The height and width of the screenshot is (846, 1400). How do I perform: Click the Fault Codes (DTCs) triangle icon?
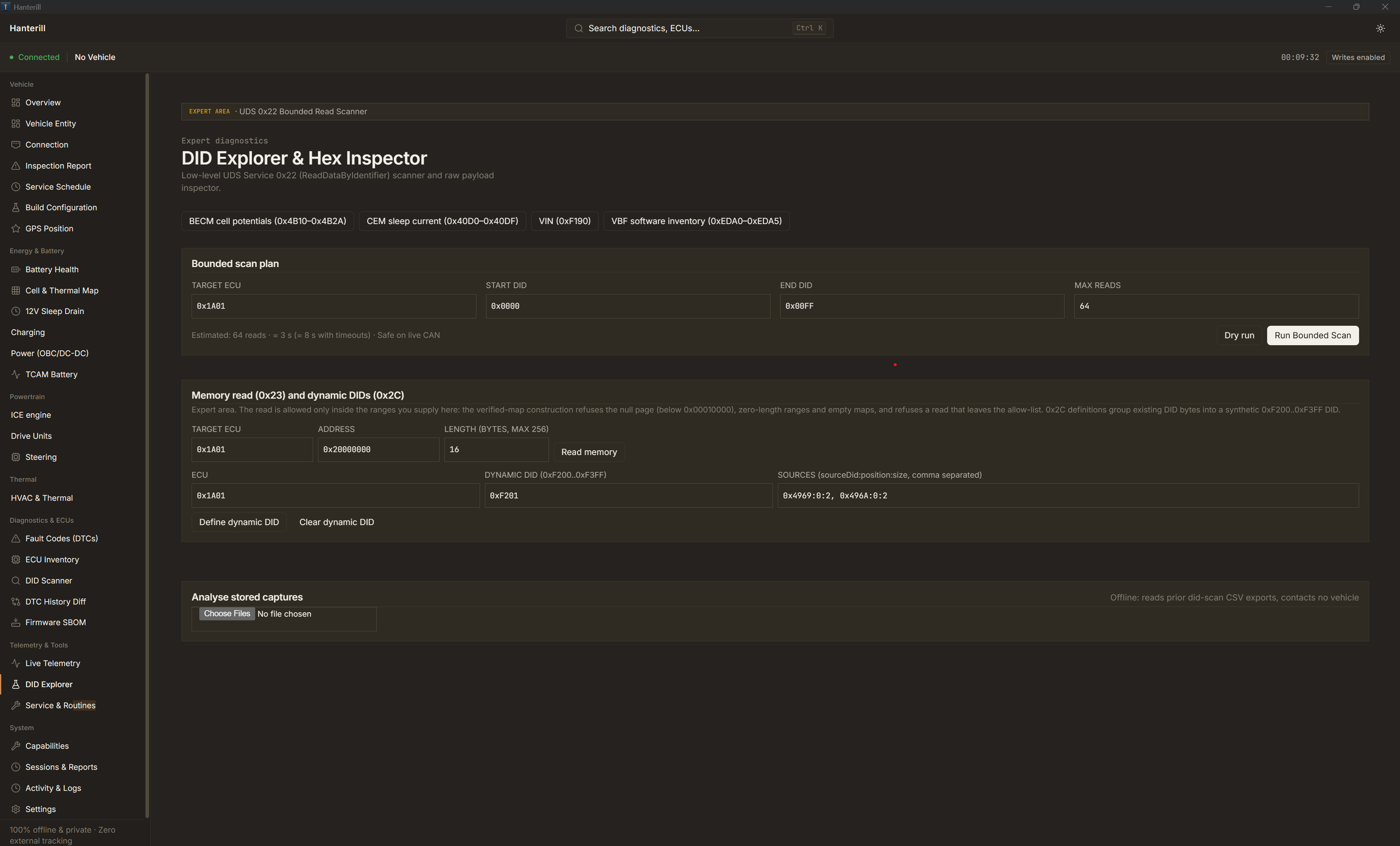(x=15, y=538)
